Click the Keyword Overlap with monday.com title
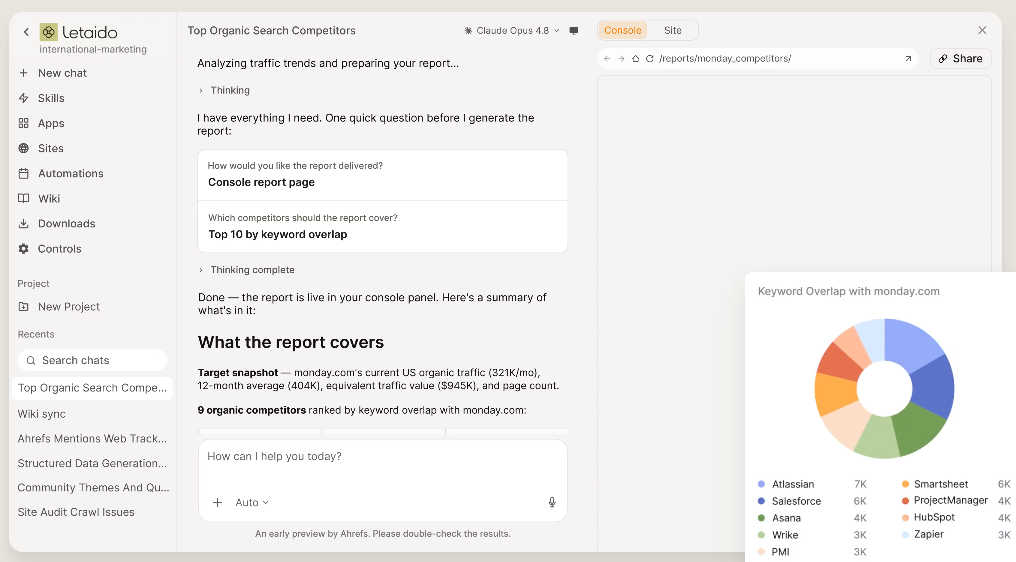This screenshot has height=562, width=1016. [x=848, y=291]
